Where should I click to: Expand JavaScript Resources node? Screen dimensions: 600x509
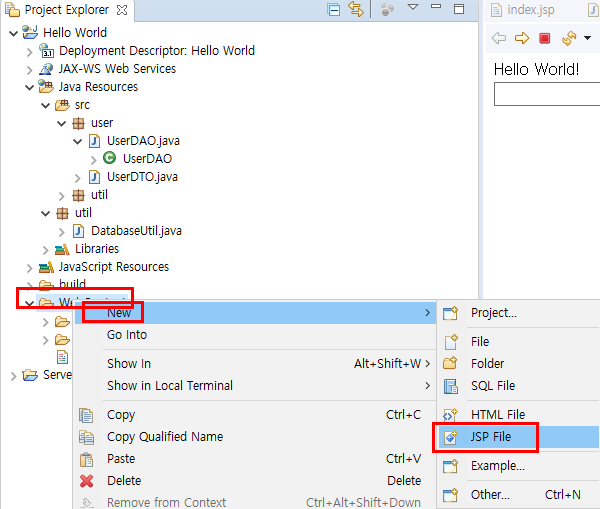coord(29,268)
